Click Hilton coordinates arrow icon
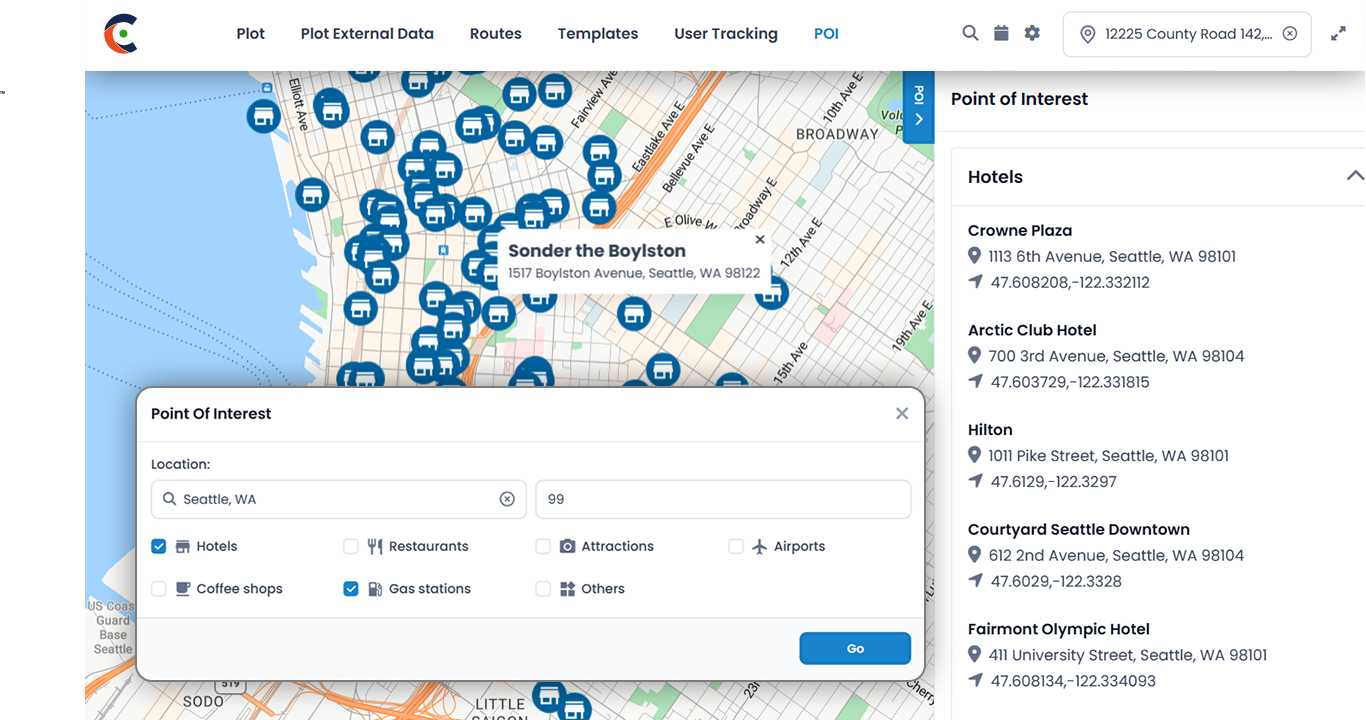Image resolution: width=1366 pixels, height=720 pixels. pyautogui.click(x=976, y=481)
